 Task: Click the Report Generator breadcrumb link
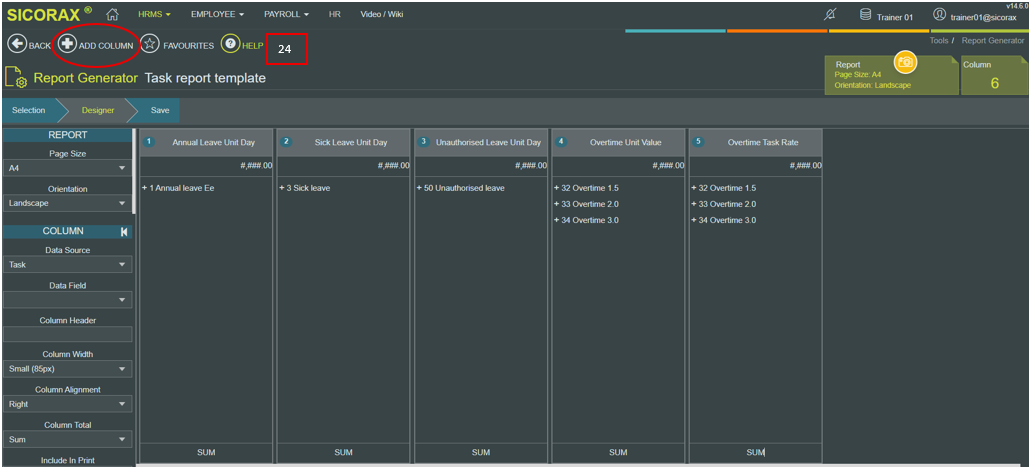click(993, 40)
